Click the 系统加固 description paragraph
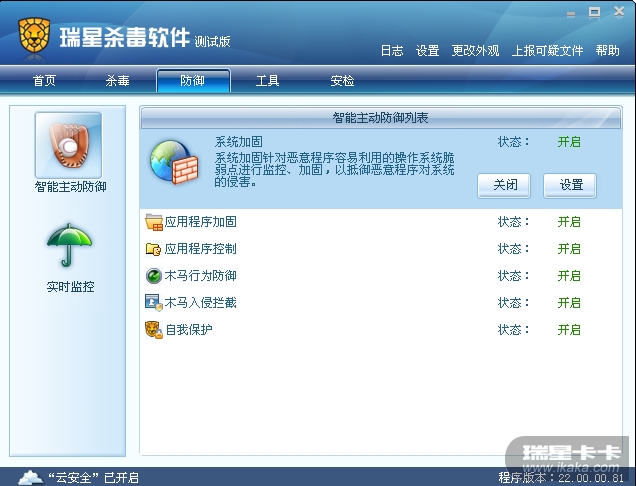 [334, 170]
